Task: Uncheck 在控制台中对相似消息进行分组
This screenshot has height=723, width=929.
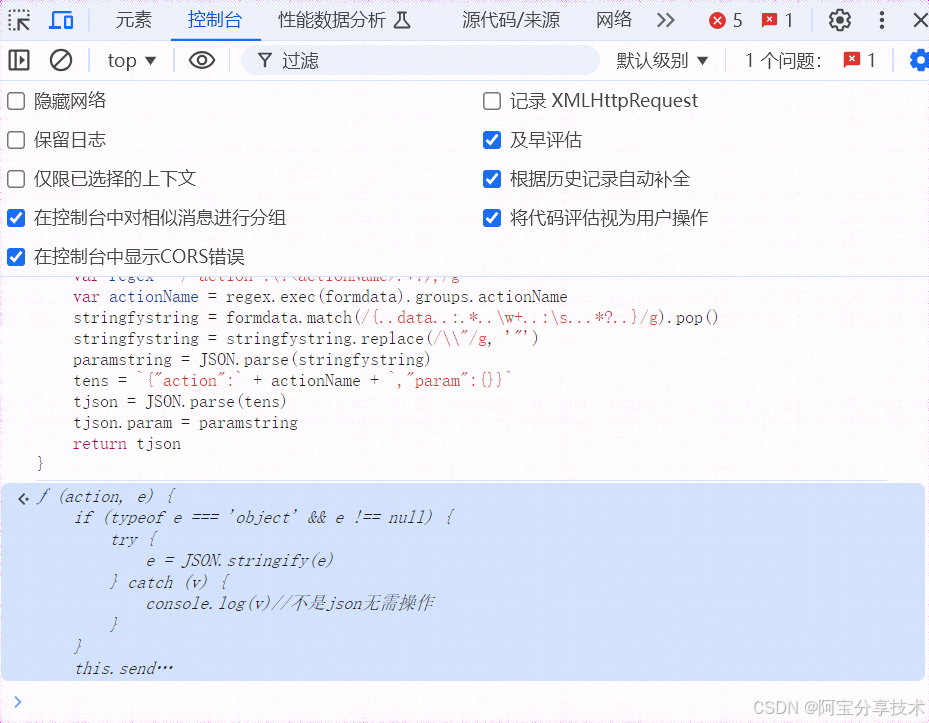Action: [16, 218]
